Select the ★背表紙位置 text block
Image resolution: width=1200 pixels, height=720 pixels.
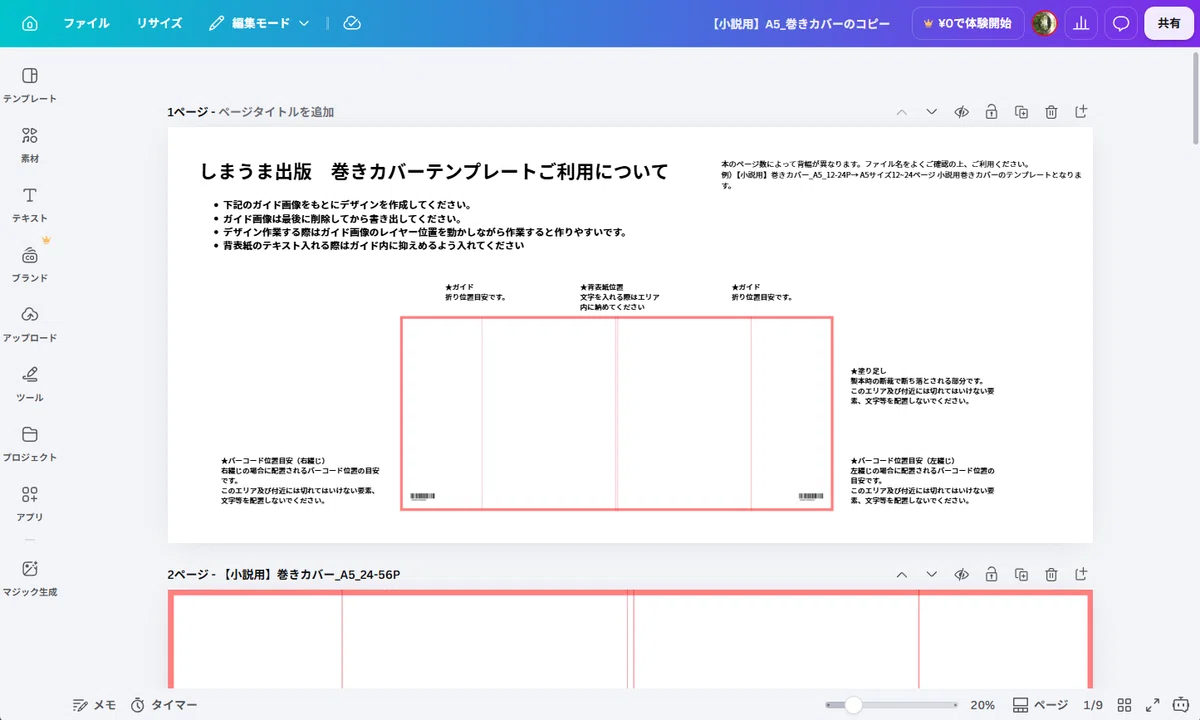(x=620, y=297)
